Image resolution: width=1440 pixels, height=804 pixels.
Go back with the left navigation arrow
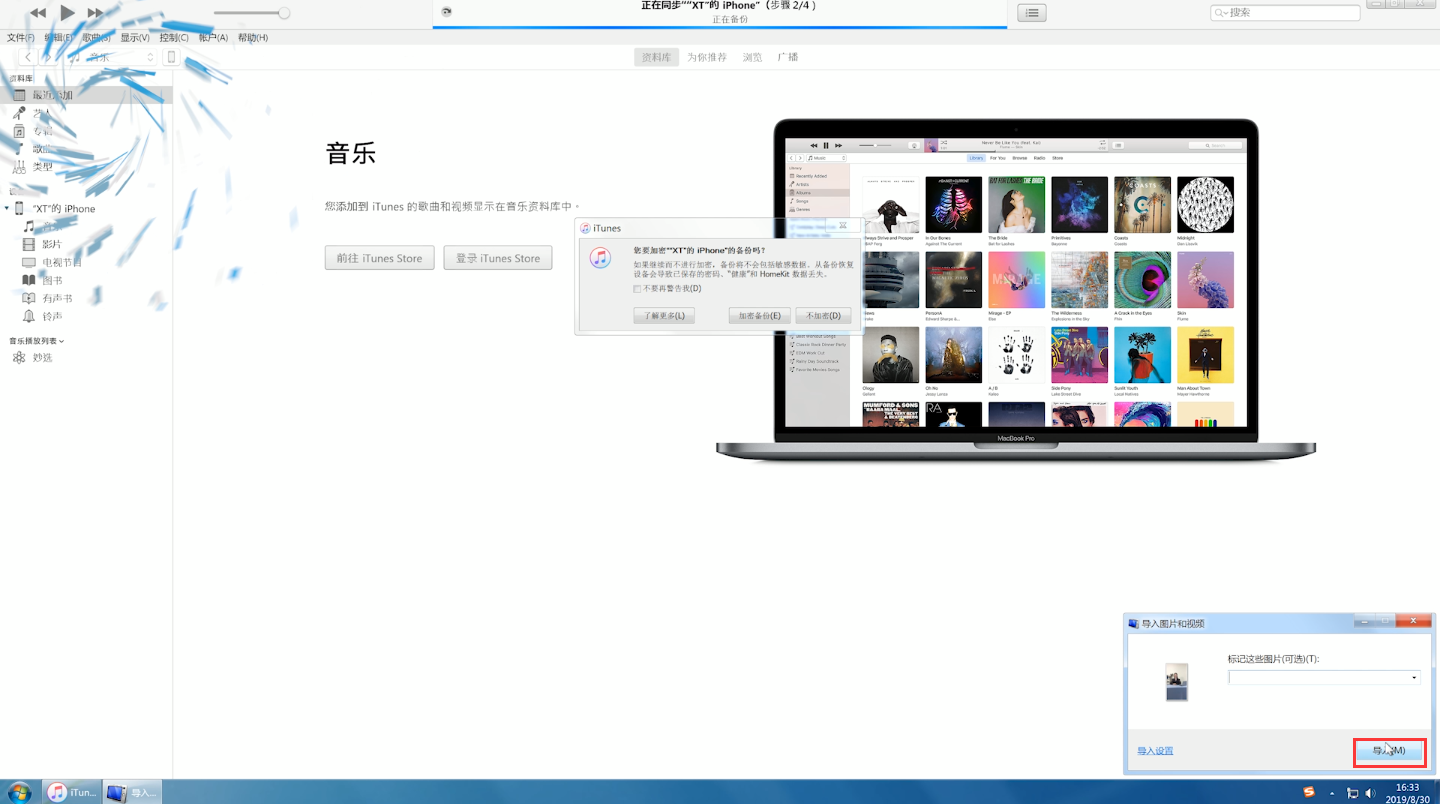(x=28, y=57)
